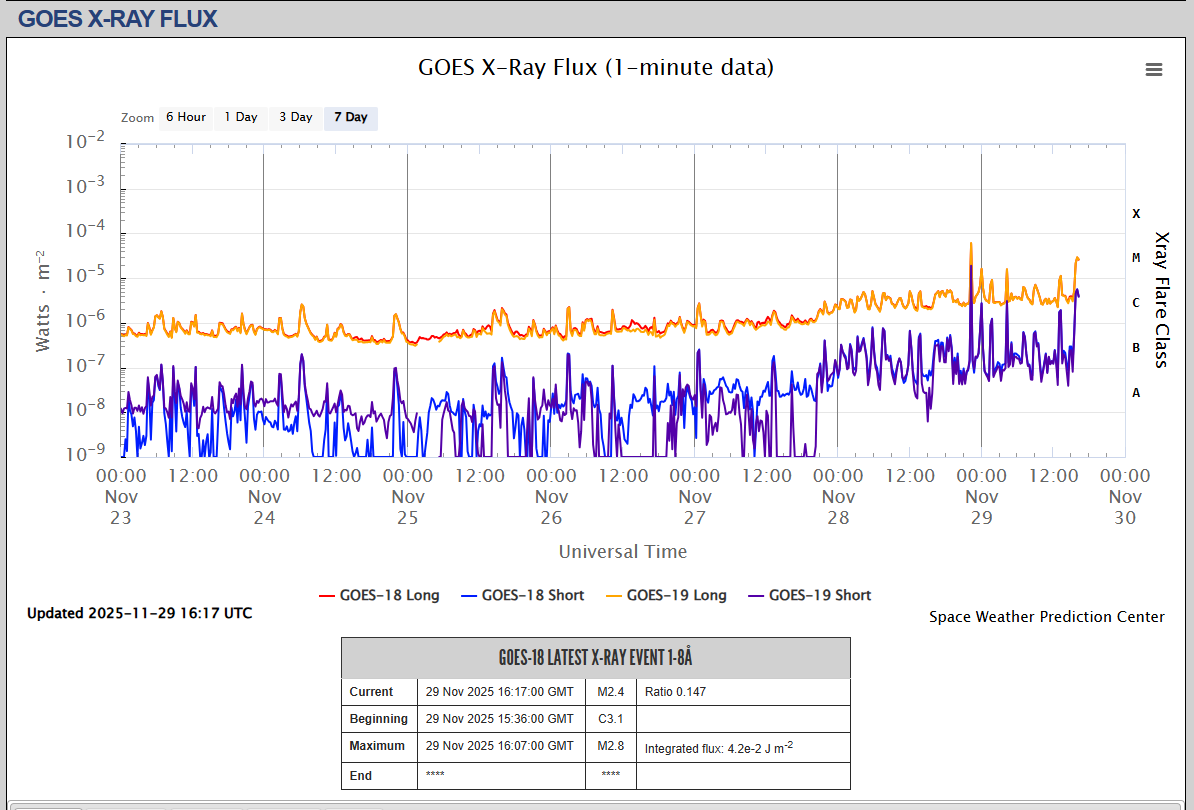Select the 6 Hour zoom range
The image size is (1194, 810).
point(186,118)
